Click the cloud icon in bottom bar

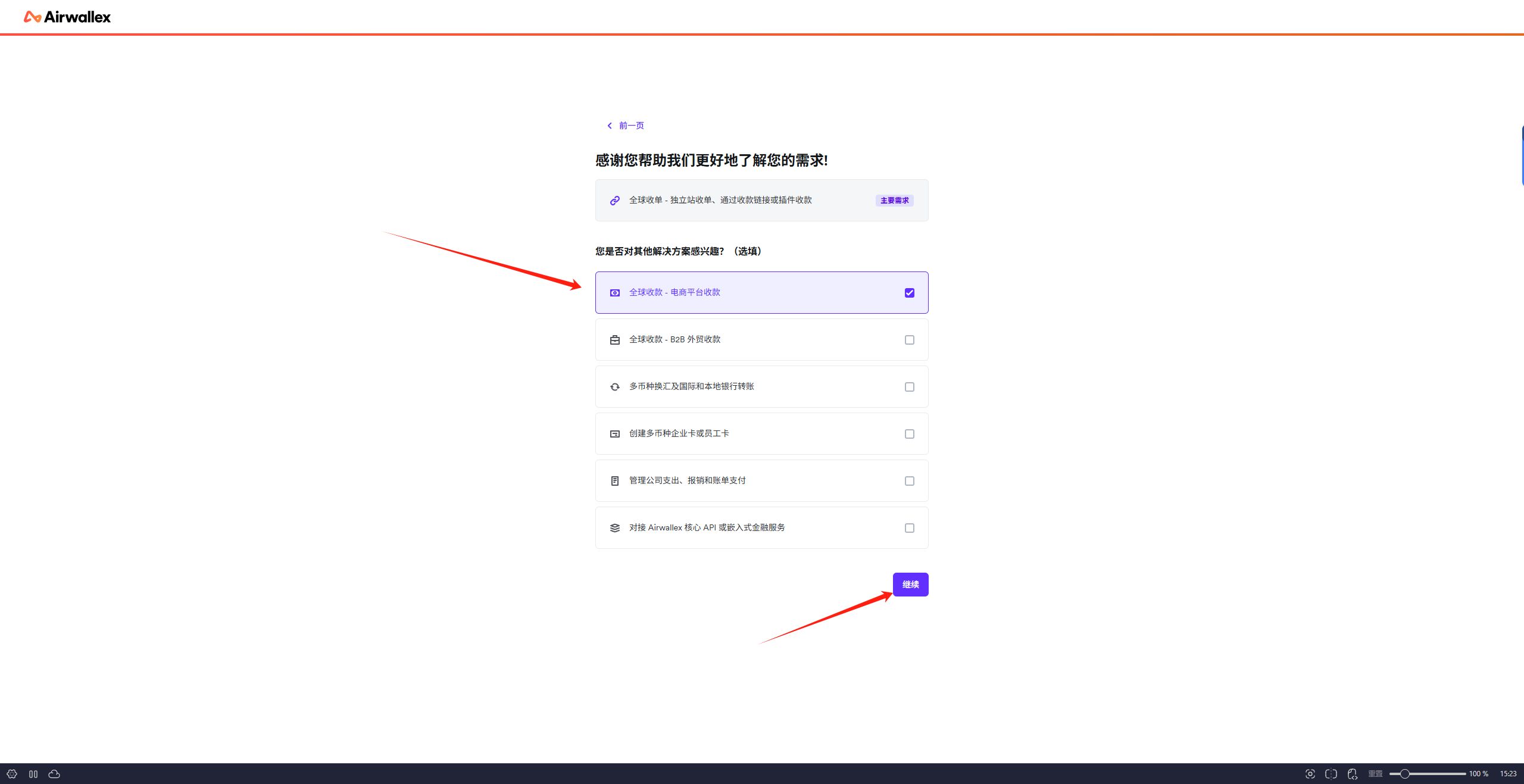(x=54, y=774)
